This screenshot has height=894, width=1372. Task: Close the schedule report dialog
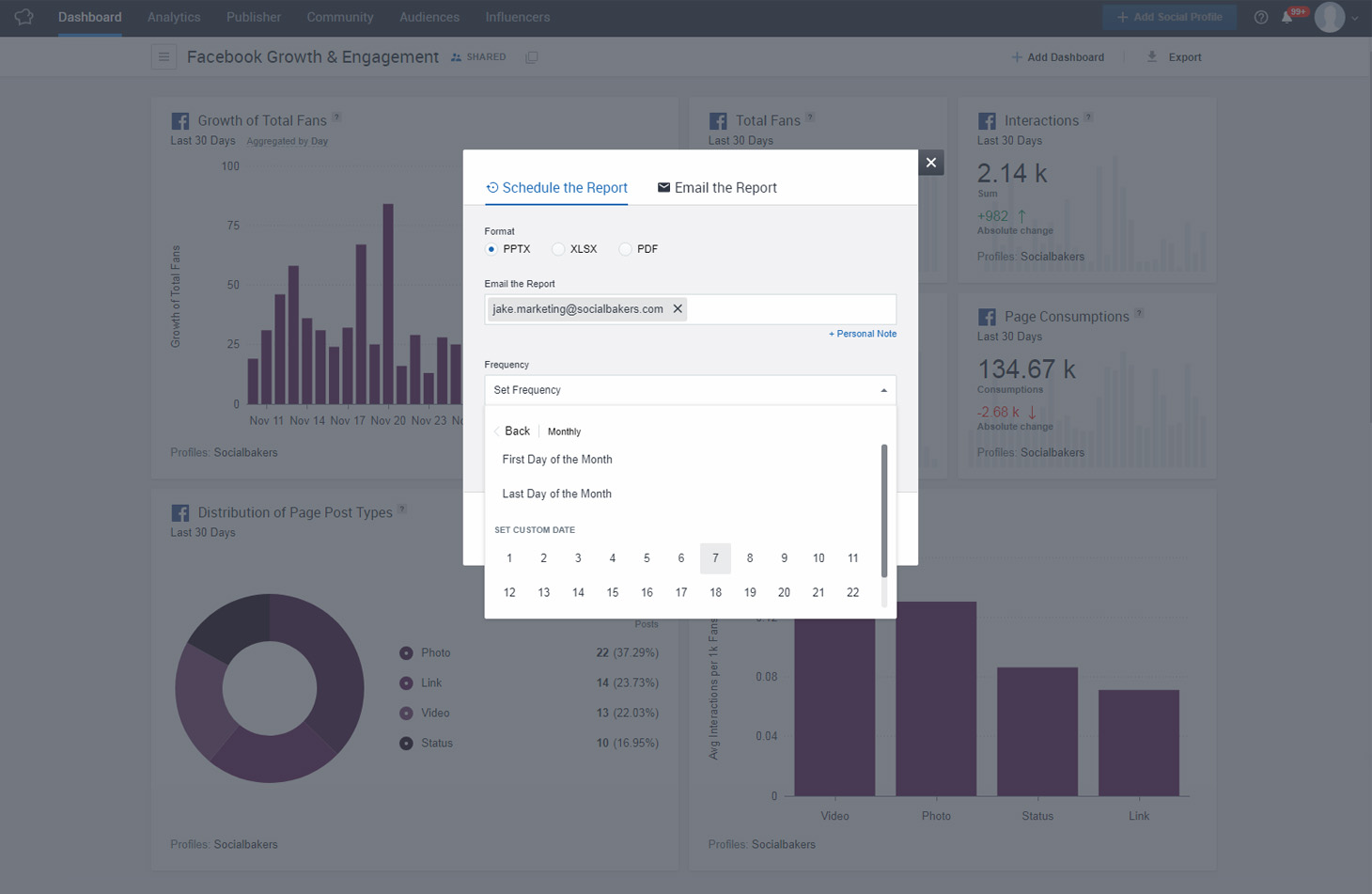[931, 163]
